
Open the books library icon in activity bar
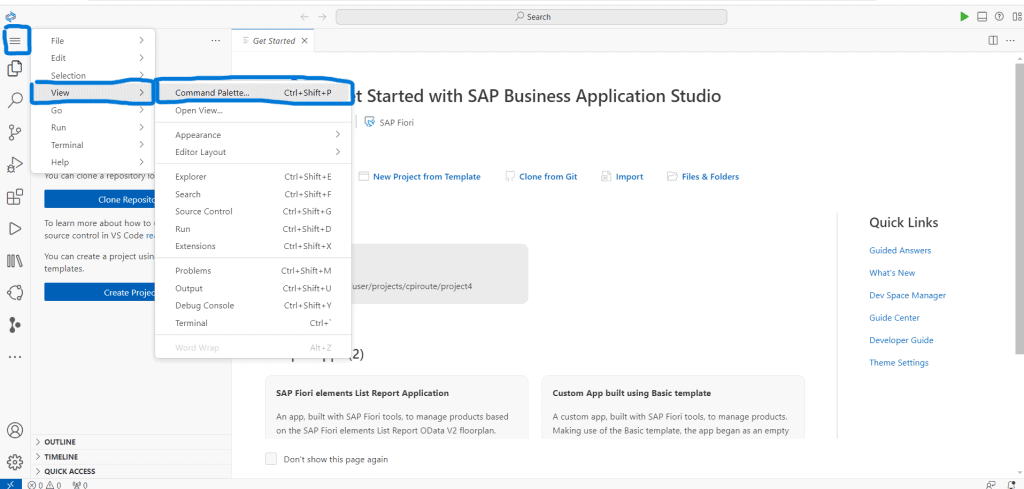(15, 260)
